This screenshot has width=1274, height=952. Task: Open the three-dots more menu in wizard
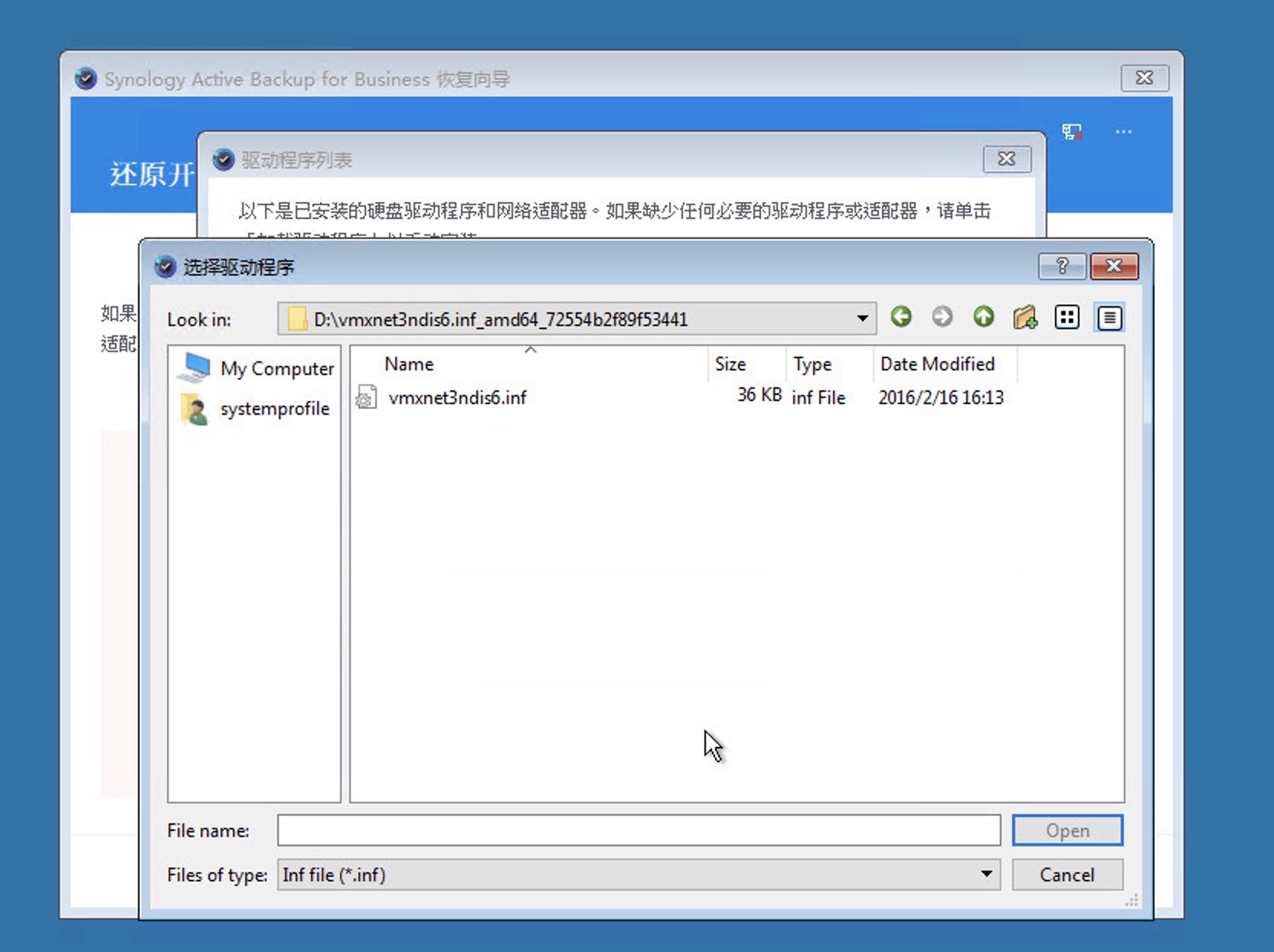click(1123, 132)
